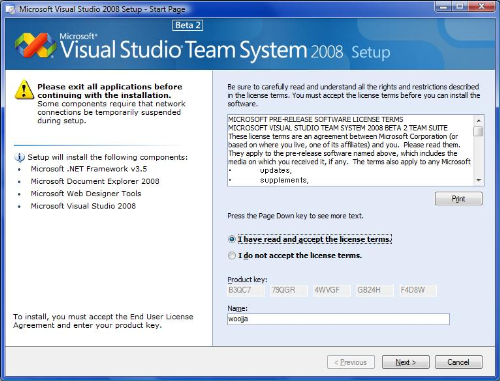Click the 'Beta 2' label in banner
The width and height of the screenshot is (500, 381).
tap(188, 25)
